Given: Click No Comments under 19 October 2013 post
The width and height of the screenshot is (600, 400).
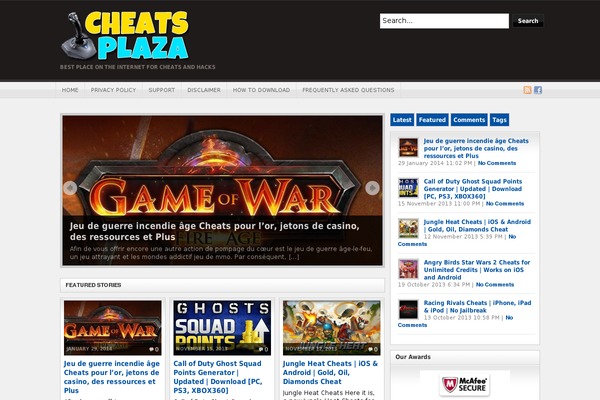Looking at the screenshot, I should 495,285.
